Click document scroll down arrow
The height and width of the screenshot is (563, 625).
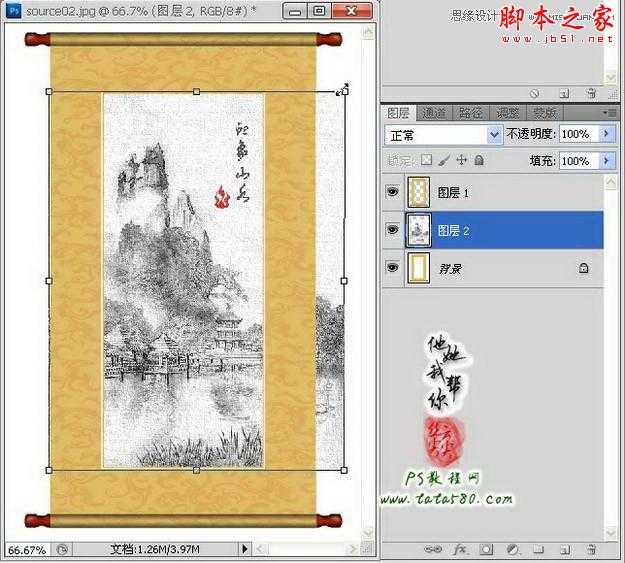pyautogui.click(x=368, y=532)
